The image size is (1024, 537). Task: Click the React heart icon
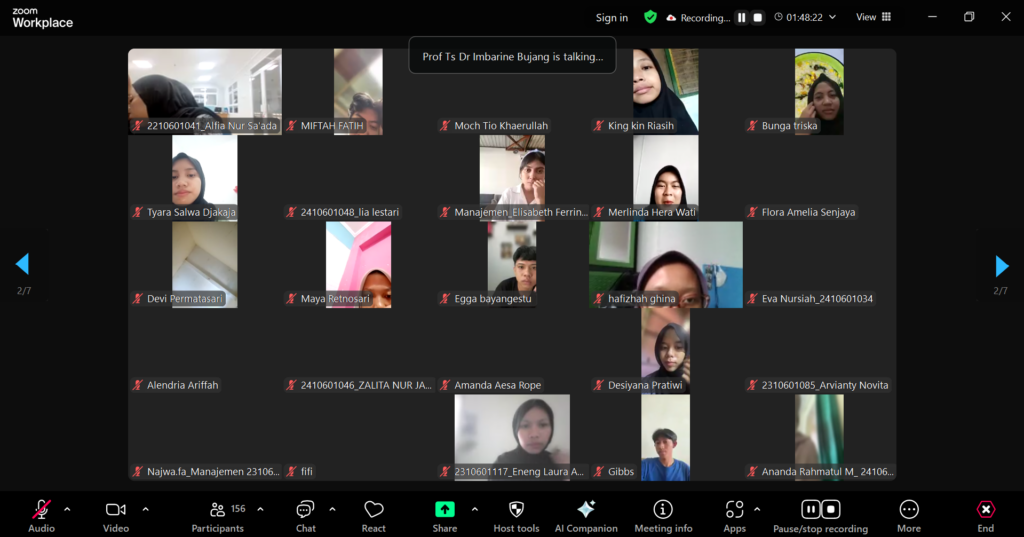pos(374,515)
